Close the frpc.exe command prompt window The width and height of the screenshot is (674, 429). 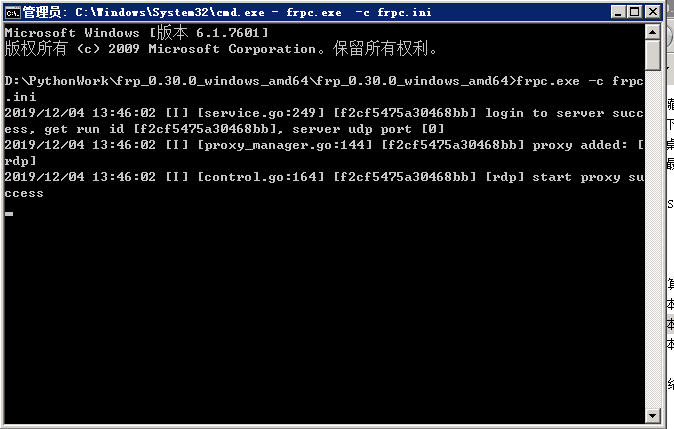pyautogui.click(x=653, y=12)
